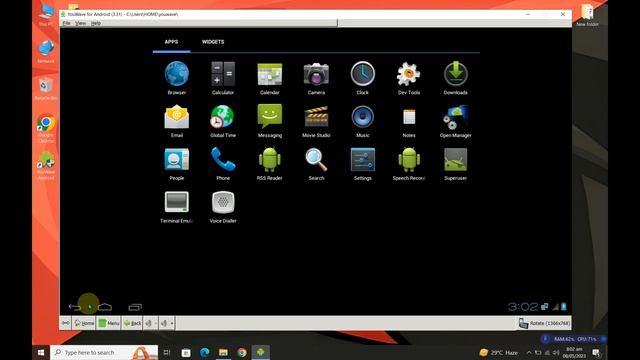
Task: Open the View menu
Action: click(80, 23)
